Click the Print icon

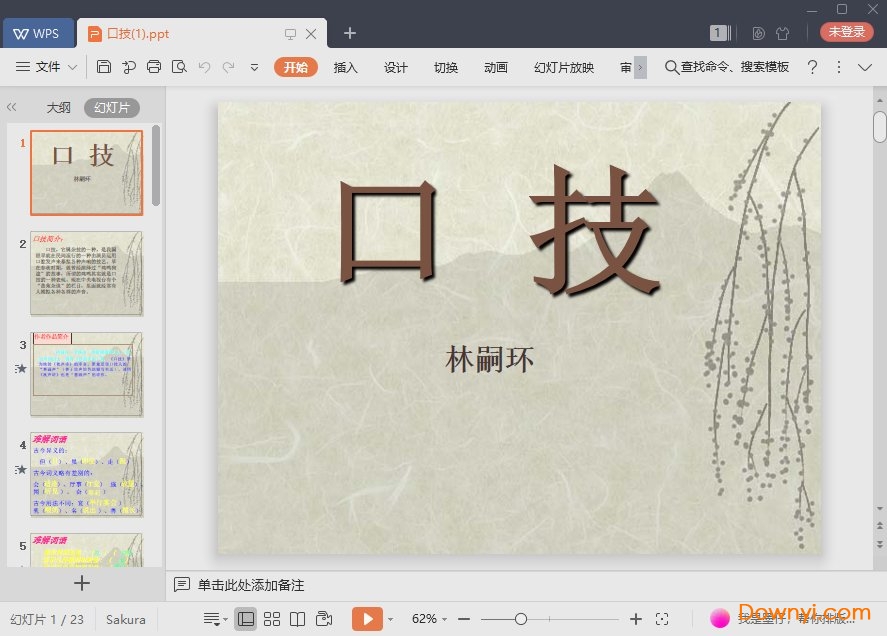154,67
